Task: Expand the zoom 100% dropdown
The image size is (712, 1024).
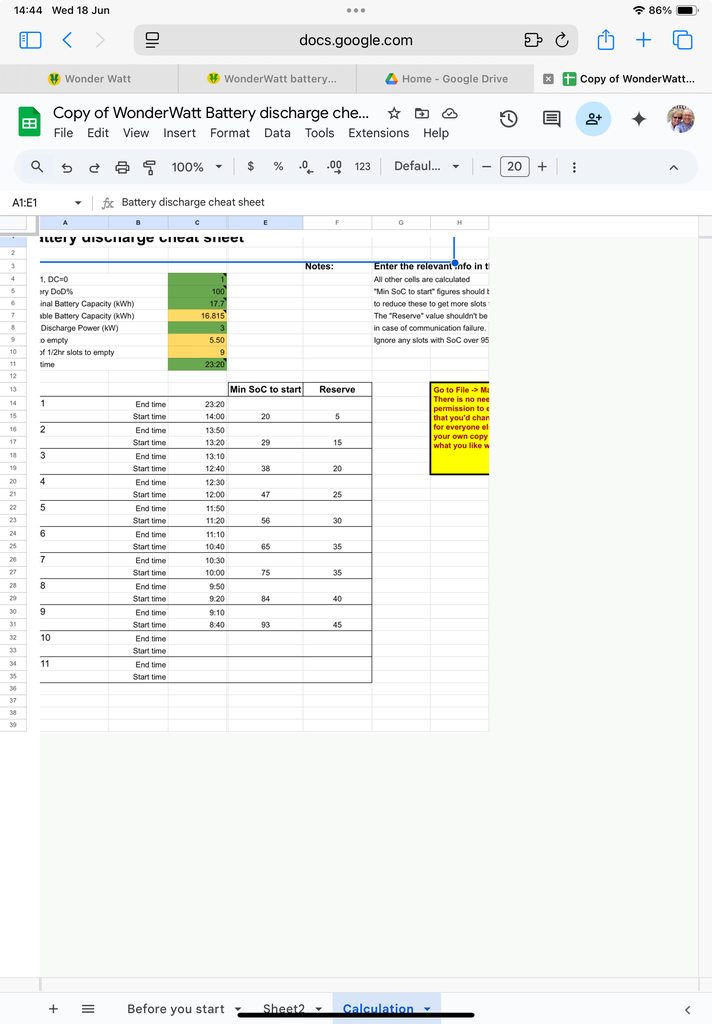Action: coord(197,167)
